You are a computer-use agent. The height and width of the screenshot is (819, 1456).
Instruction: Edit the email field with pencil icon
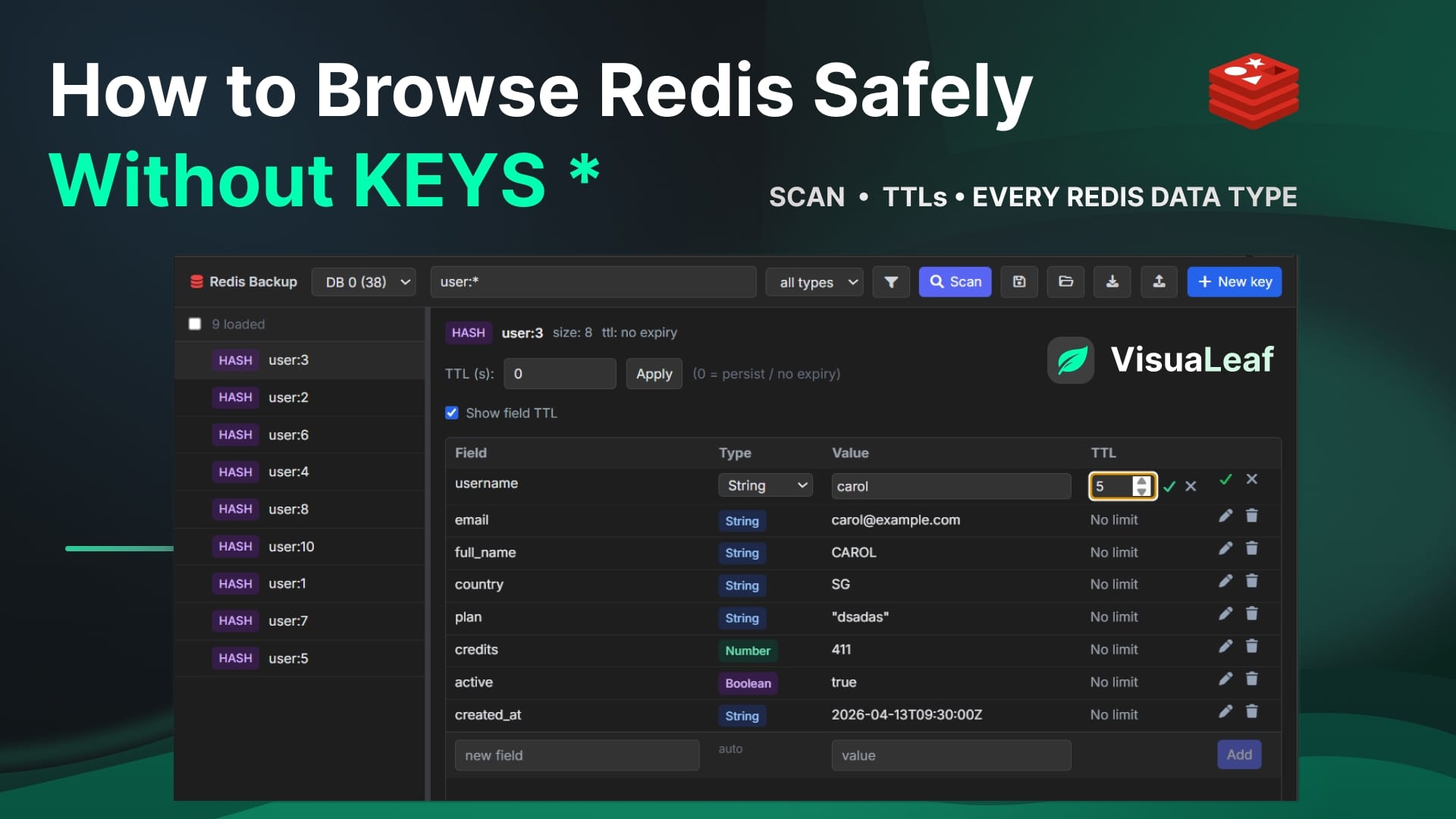[x=1225, y=516]
